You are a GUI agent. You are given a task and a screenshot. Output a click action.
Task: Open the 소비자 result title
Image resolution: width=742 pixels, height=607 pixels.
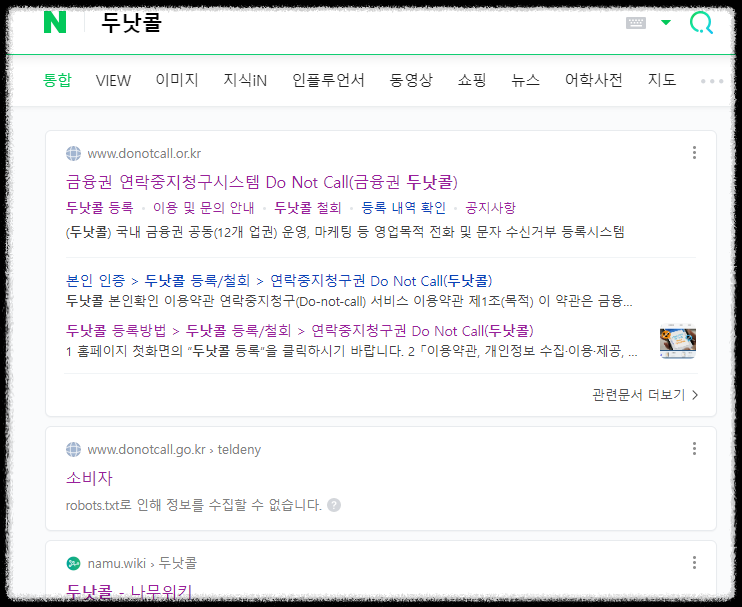[89, 478]
